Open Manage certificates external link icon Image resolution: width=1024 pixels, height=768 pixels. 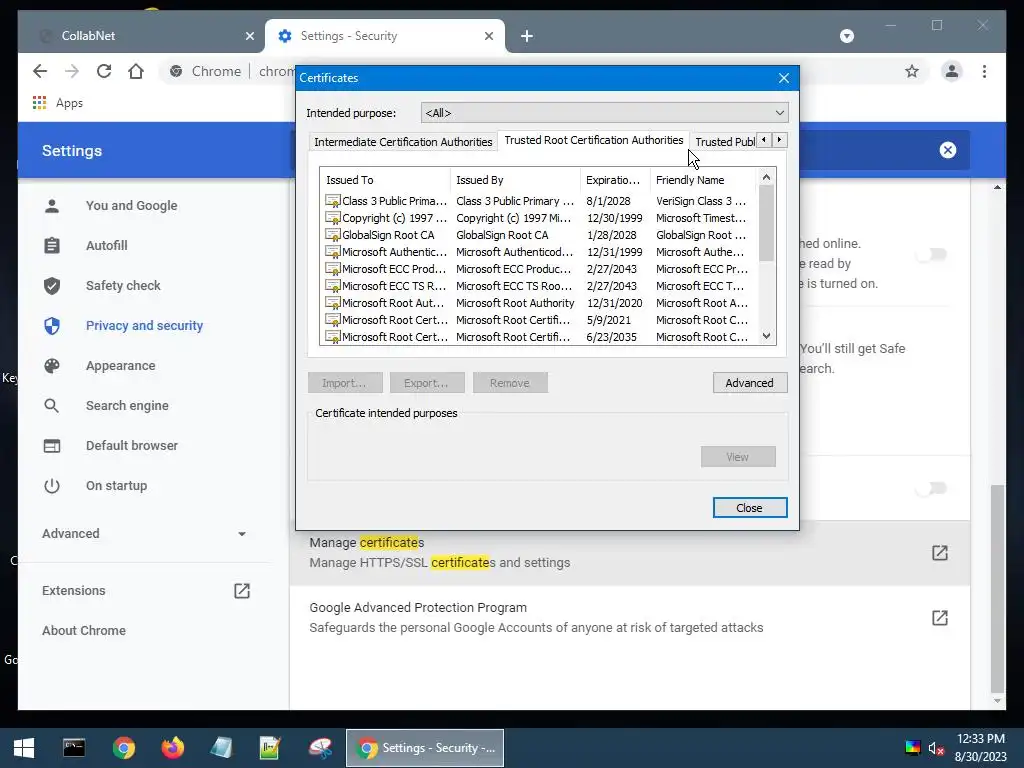[939, 552]
